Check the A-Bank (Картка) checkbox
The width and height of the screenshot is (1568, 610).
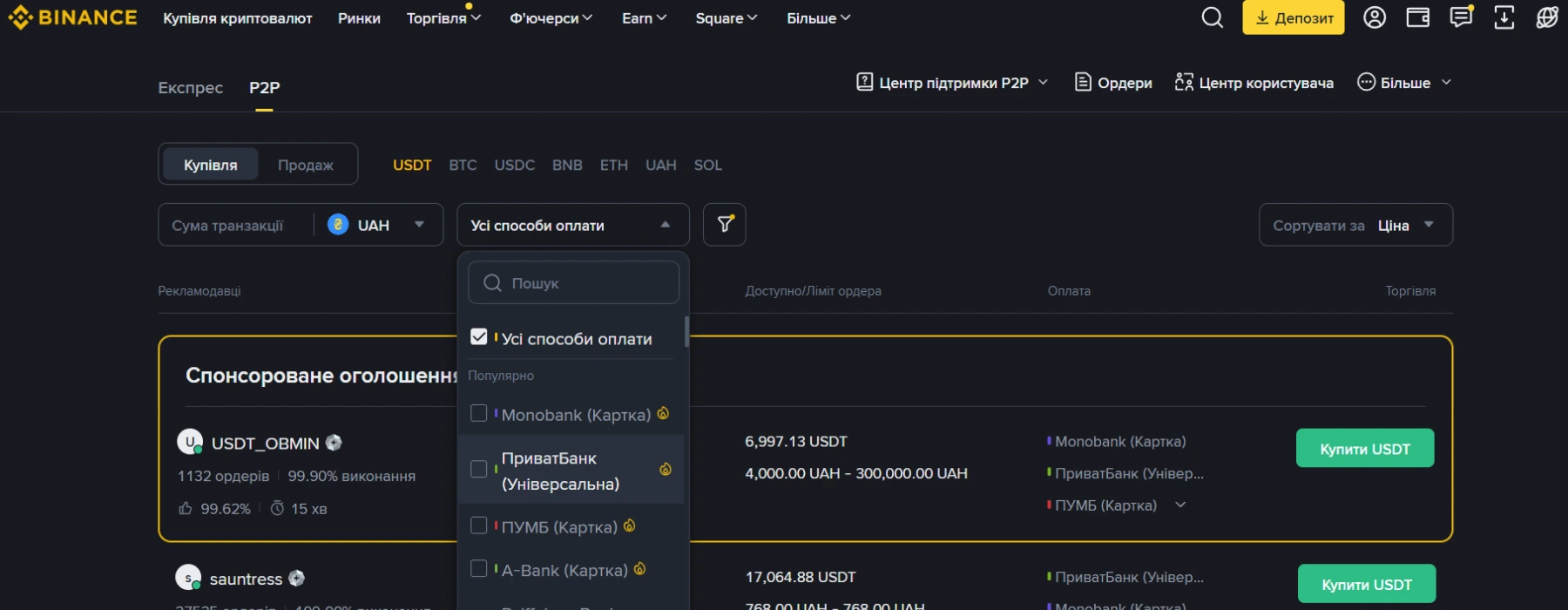[478, 568]
